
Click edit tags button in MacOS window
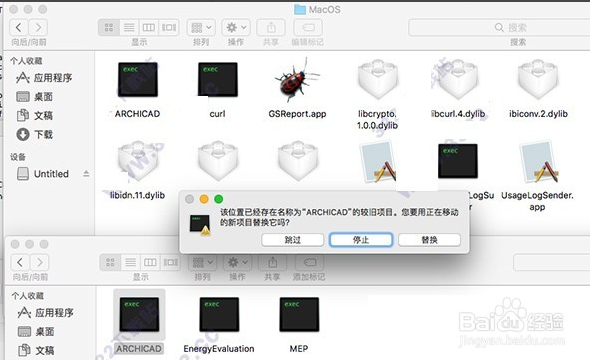pyautogui.click(x=308, y=27)
